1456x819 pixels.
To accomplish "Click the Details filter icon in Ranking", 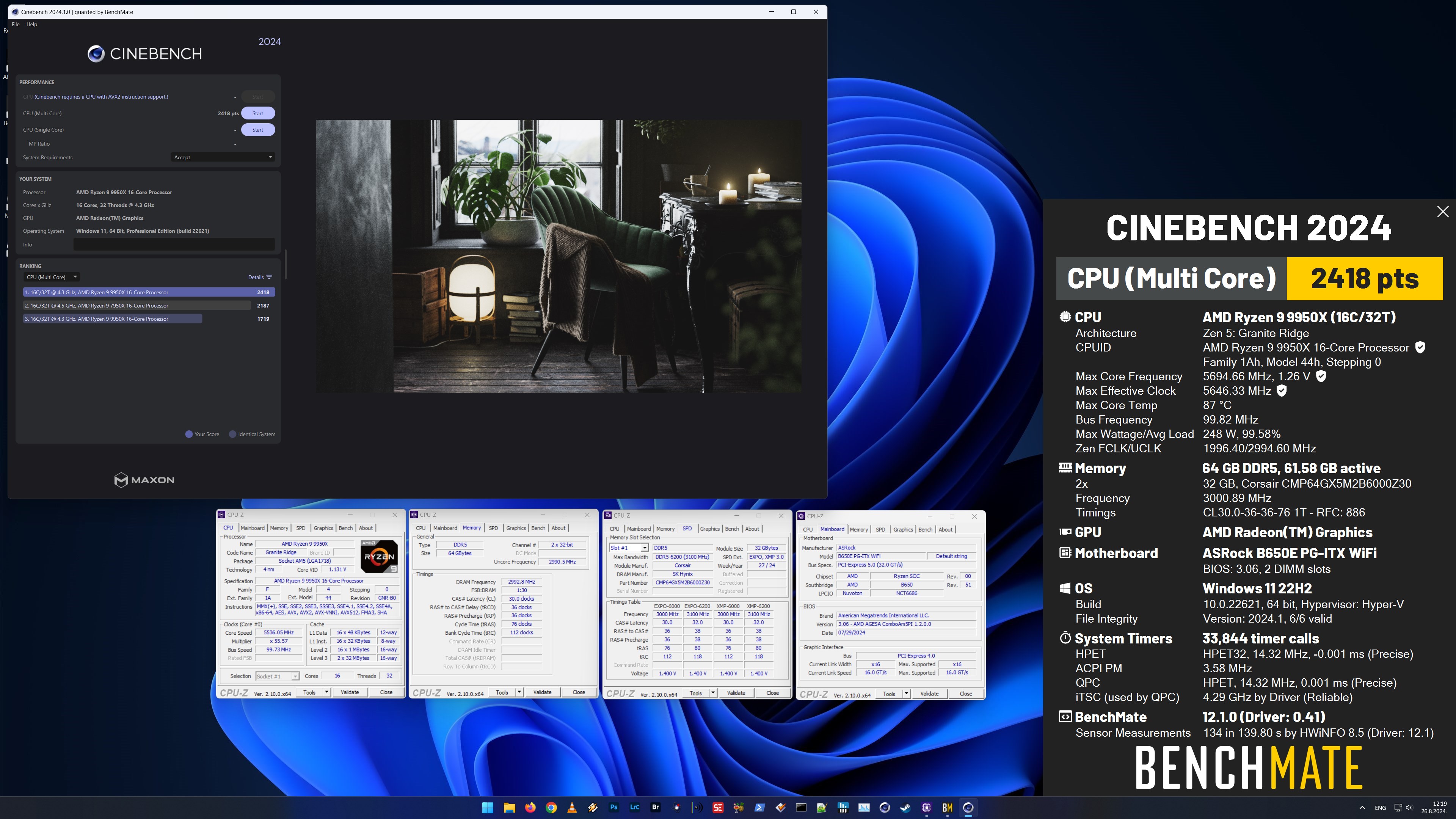I will (x=269, y=277).
